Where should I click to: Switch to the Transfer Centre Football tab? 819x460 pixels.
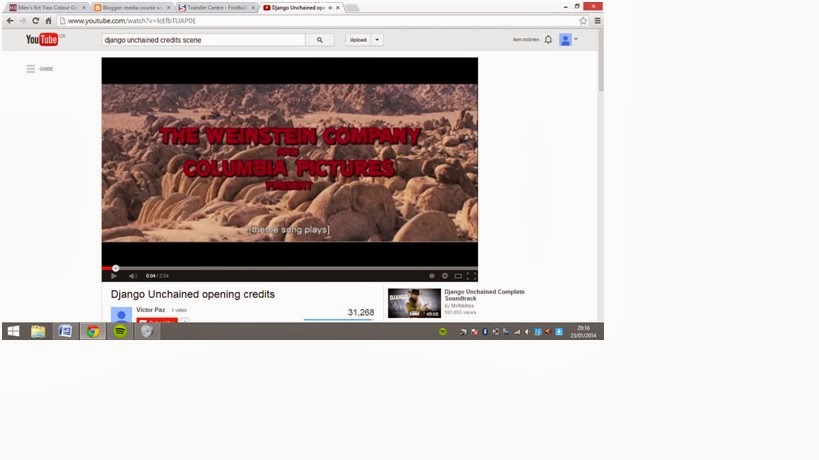click(216, 8)
